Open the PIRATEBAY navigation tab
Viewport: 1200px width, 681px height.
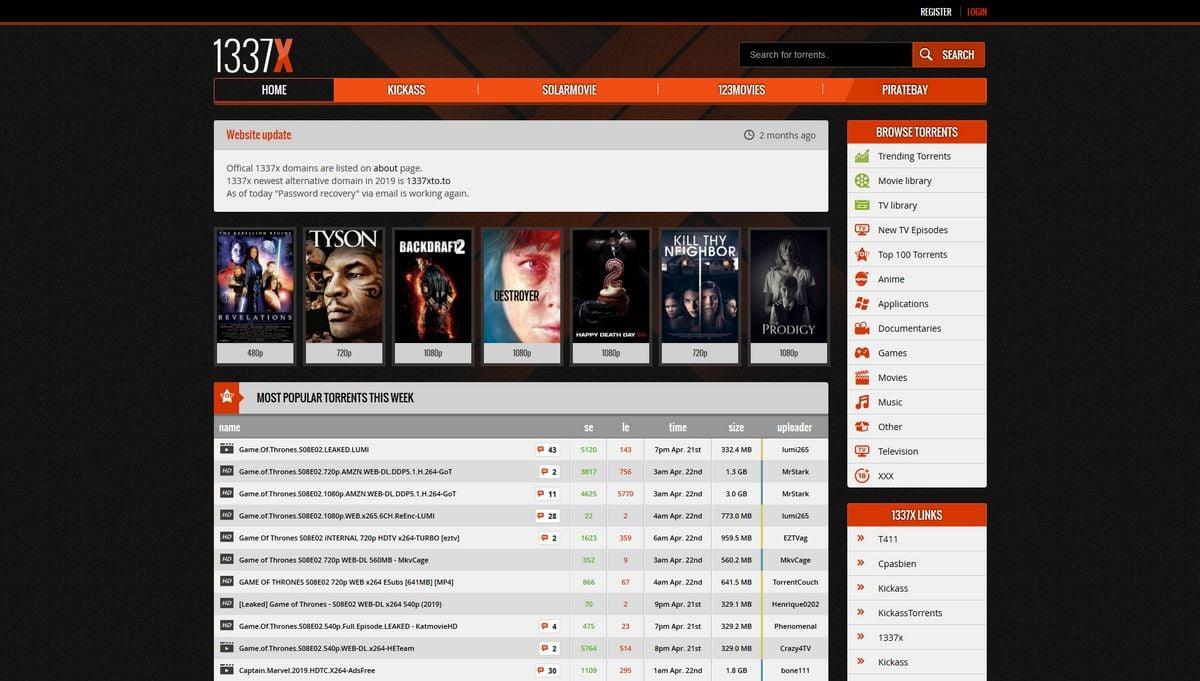click(x=905, y=90)
